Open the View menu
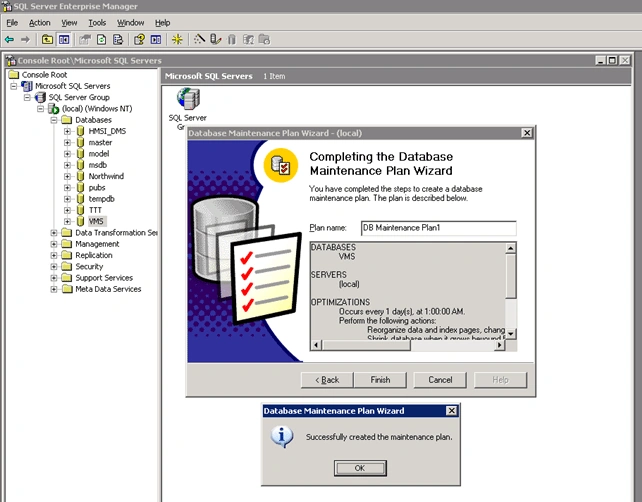Screen dimensions: 642x502 pyautogui.click(x=69, y=23)
